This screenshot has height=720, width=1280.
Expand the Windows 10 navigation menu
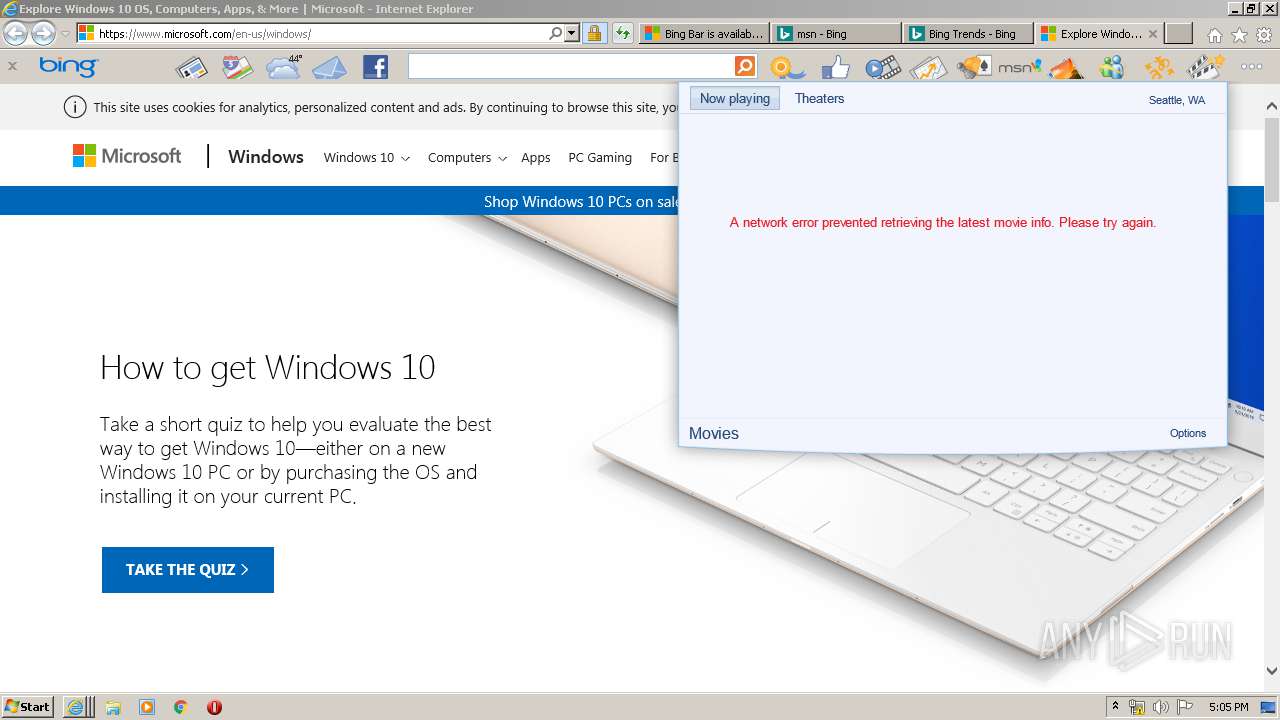pos(367,157)
